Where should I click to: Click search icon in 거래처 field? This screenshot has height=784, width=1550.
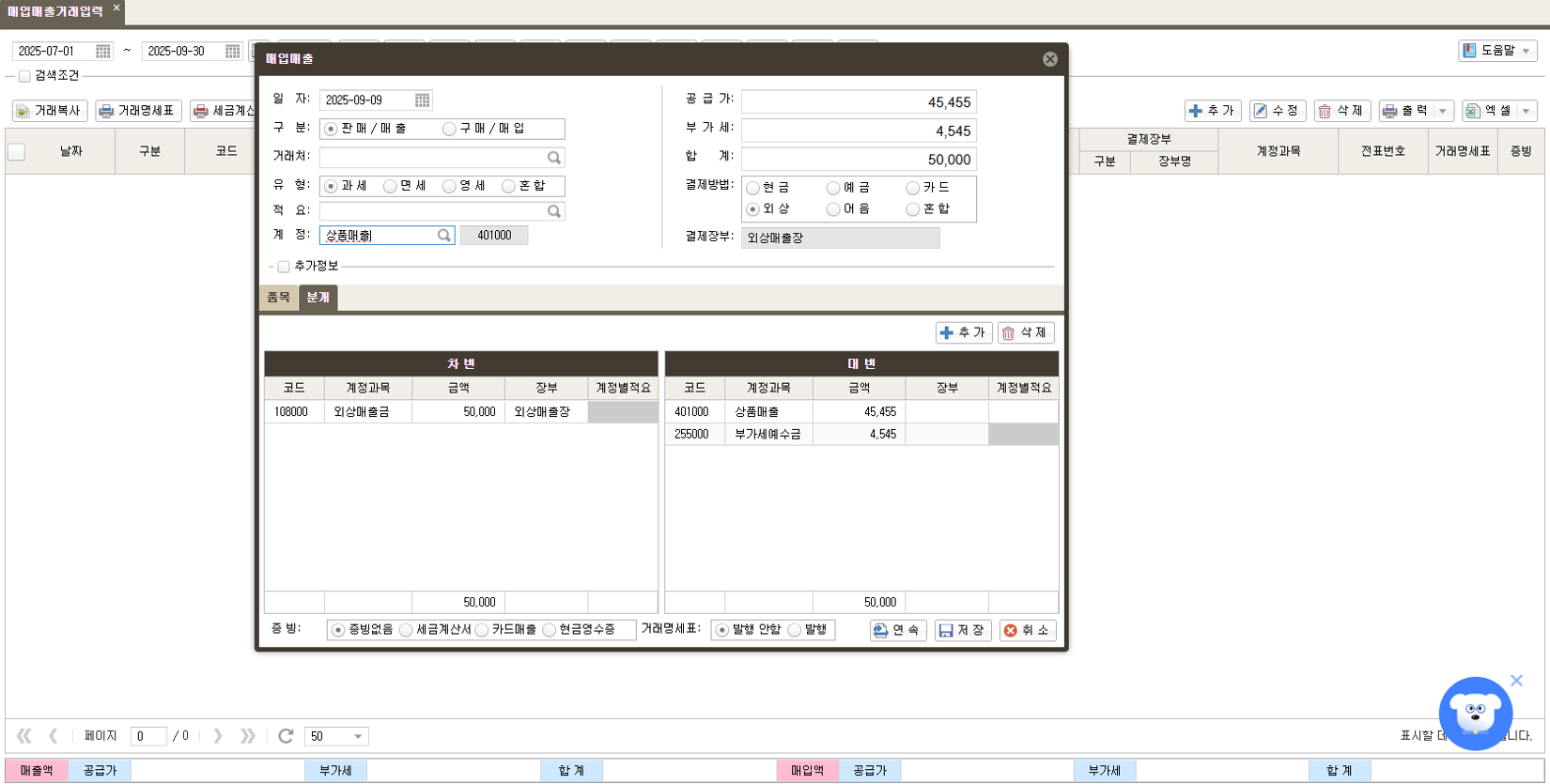(554, 158)
